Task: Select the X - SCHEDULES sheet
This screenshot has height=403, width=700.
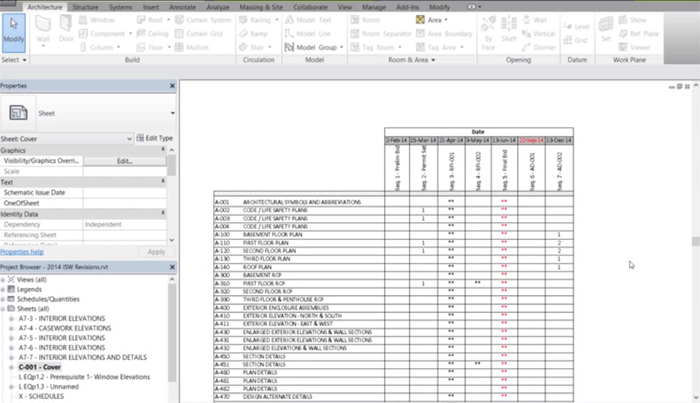Action: (x=41, y=396)
